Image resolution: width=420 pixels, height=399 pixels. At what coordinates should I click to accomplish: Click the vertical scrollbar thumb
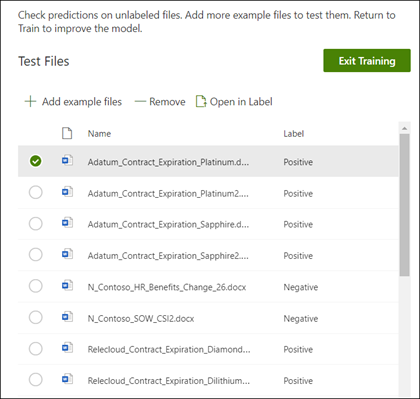404,205
